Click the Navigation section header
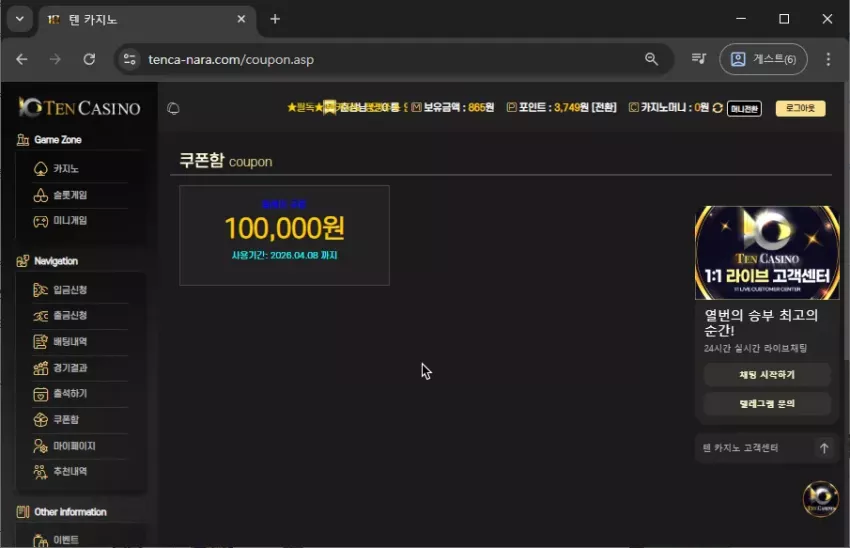The height and width of the screenshot is (548, 850). coord(56,261)
